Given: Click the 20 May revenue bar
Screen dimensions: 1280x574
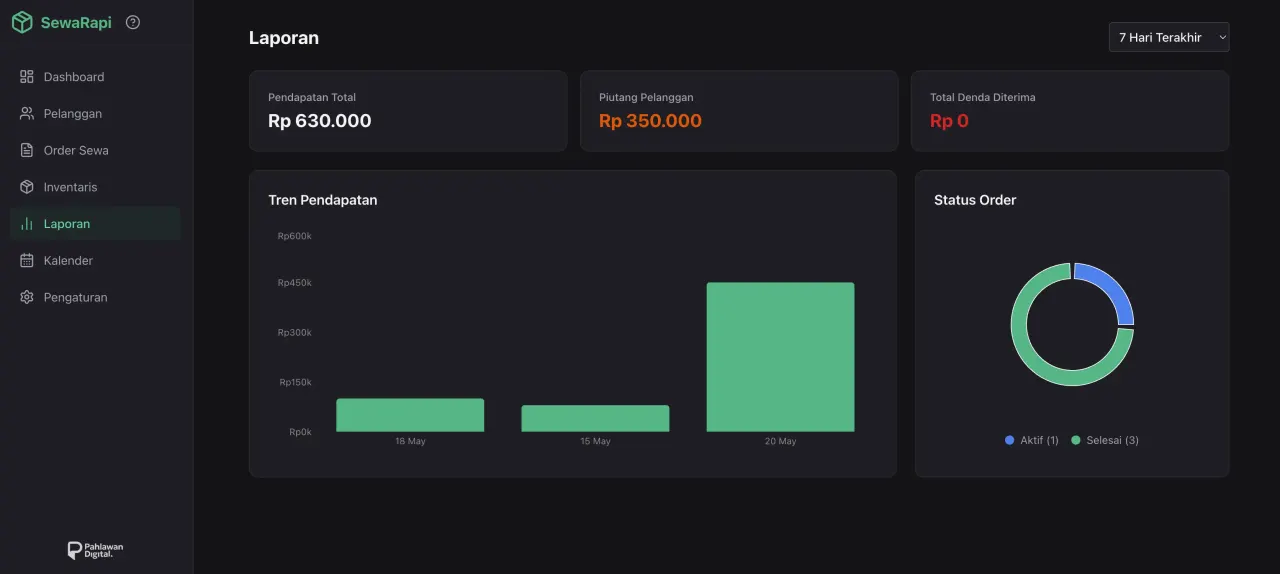Looking at the screenshot, I should coord(780,357).
